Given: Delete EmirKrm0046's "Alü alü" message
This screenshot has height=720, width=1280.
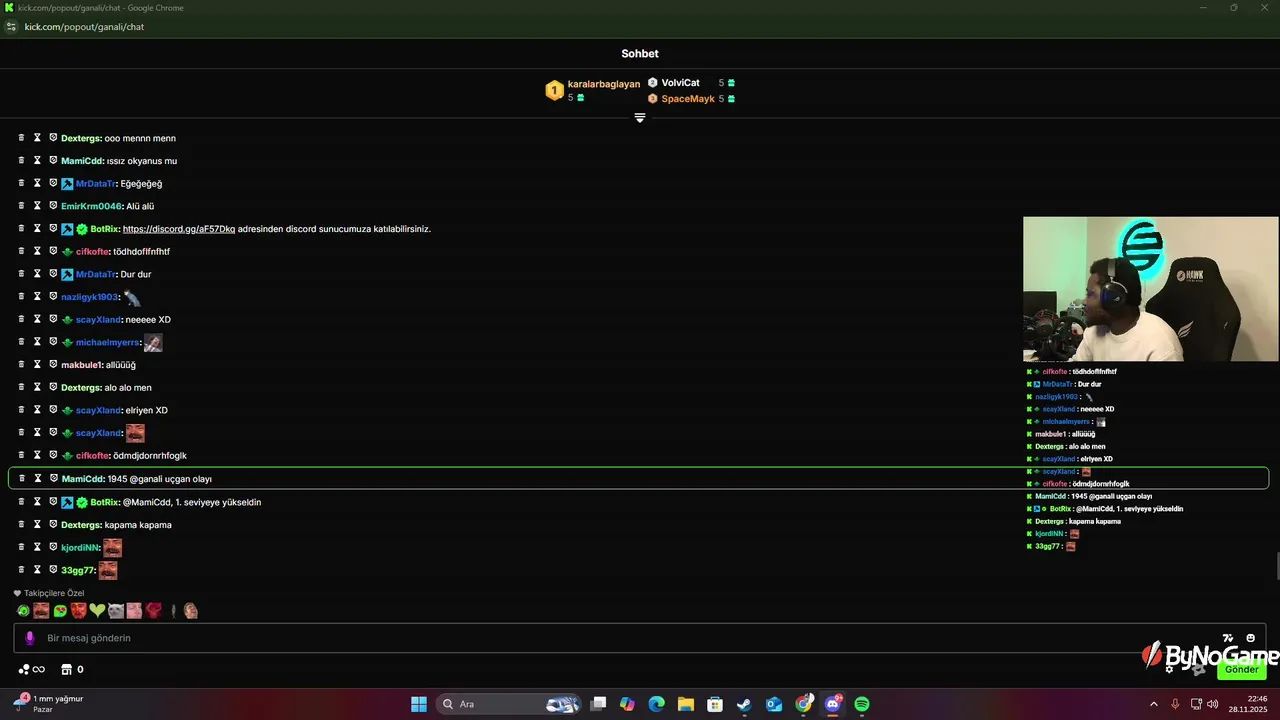Looking at the screenshot, I should [21, 206].
